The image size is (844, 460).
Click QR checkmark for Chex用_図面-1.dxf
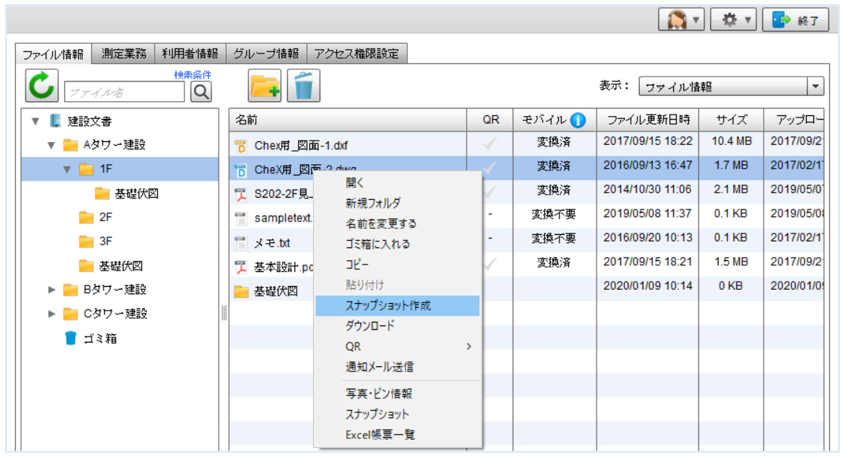490,144
